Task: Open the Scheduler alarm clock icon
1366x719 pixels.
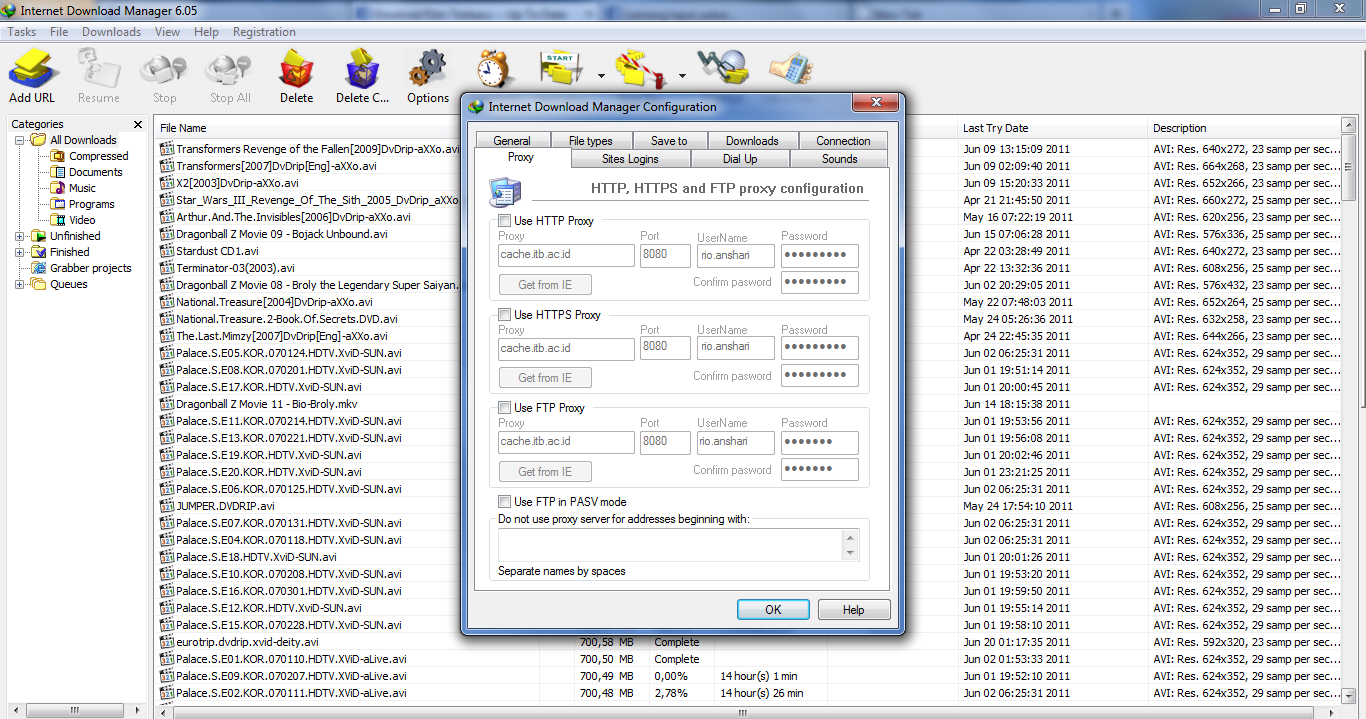Action: pos(494,70)
